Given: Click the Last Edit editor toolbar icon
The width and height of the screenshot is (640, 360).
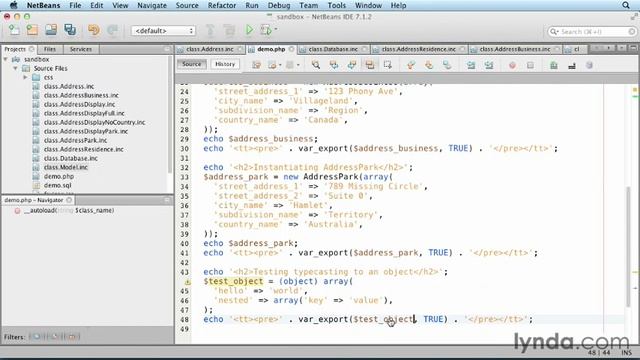Looking at the screenshot, I should click(256, 65).
